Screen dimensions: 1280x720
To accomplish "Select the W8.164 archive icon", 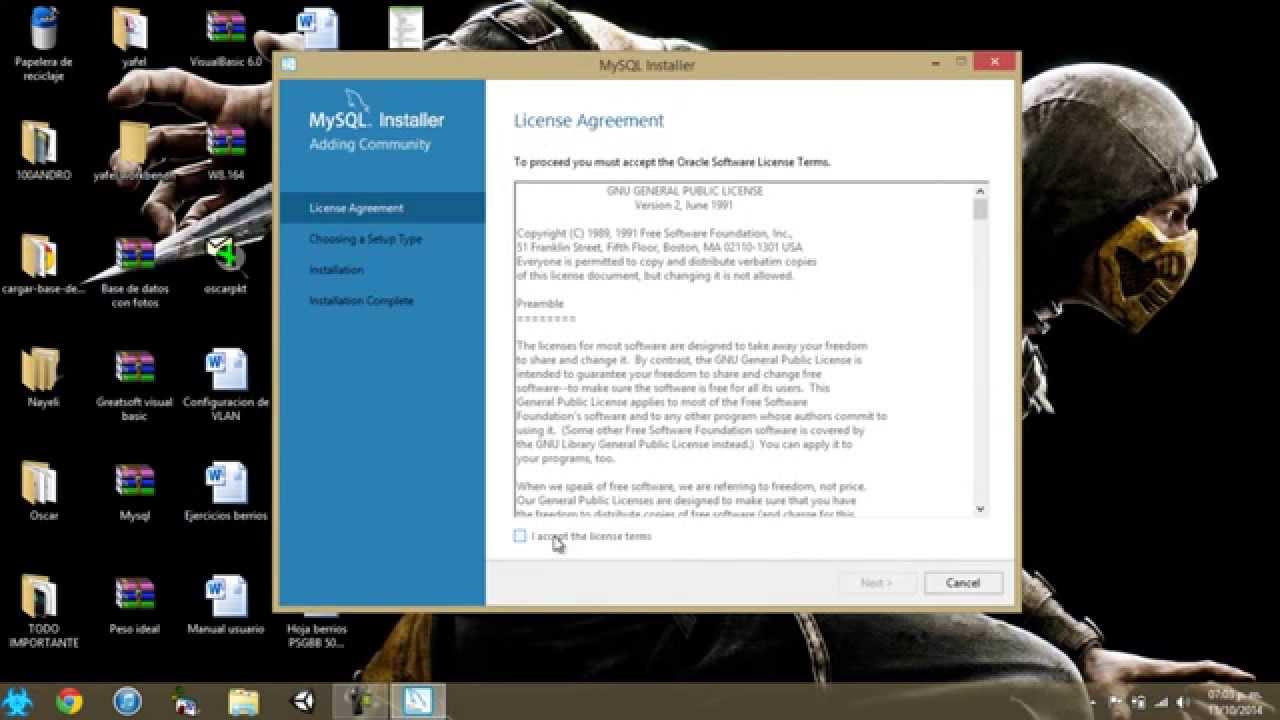I will pyautogui.click(x=226, y=150).
